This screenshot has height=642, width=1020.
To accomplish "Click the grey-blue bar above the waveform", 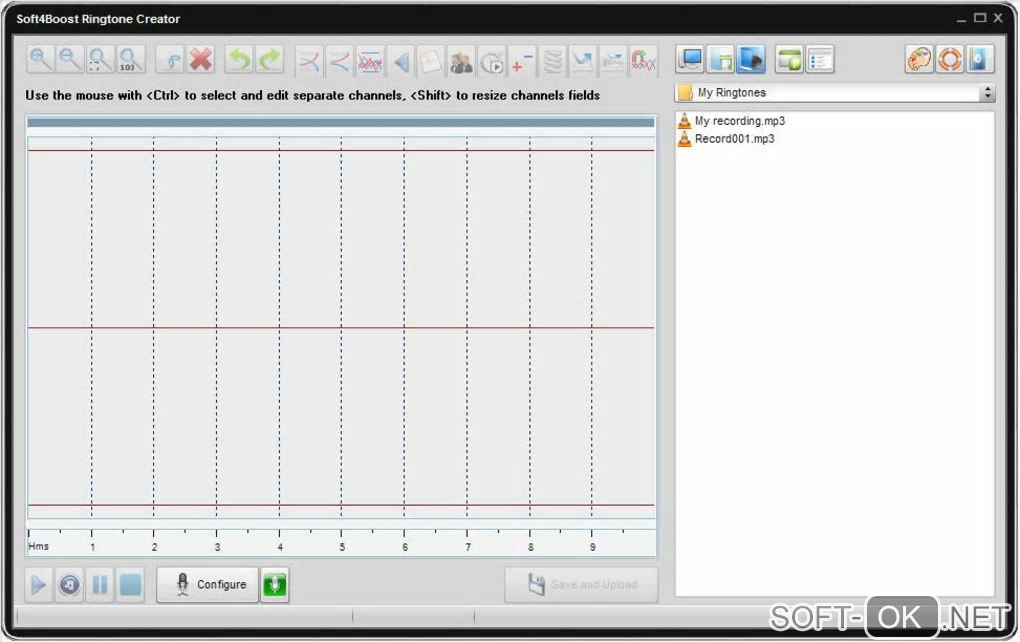I will (341, 122).
